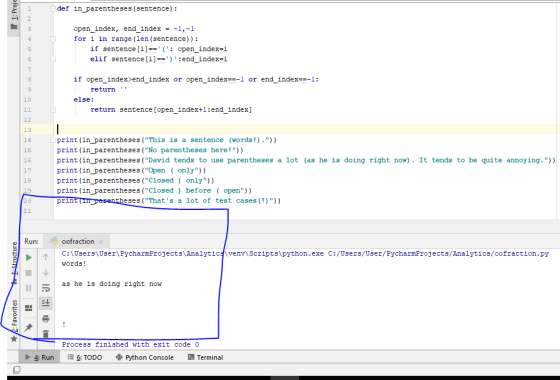Open the 4: Run tool window button

(40, 357)
